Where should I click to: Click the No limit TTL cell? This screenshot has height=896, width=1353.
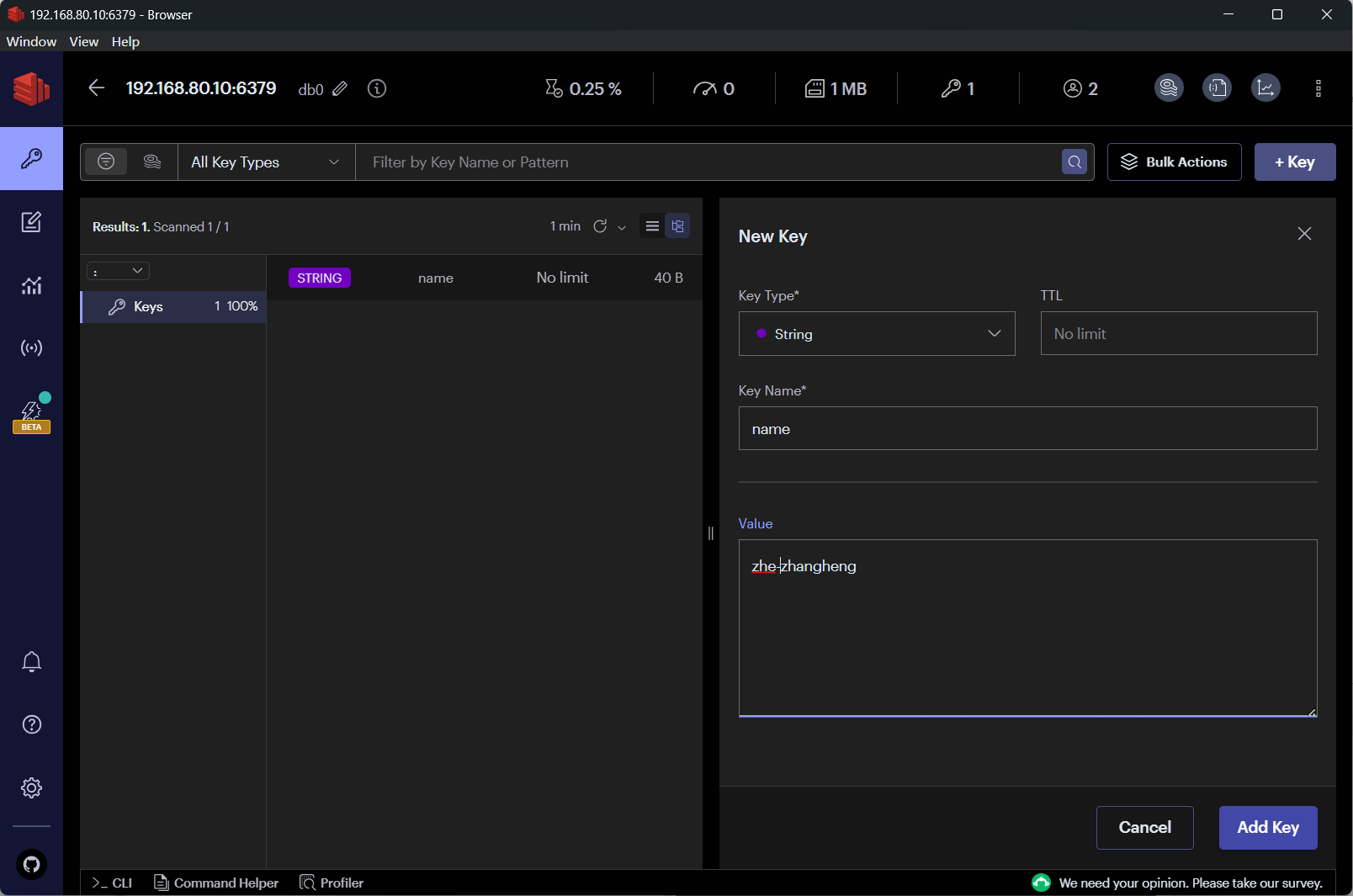pyautogui.click(x=562, y=278)
